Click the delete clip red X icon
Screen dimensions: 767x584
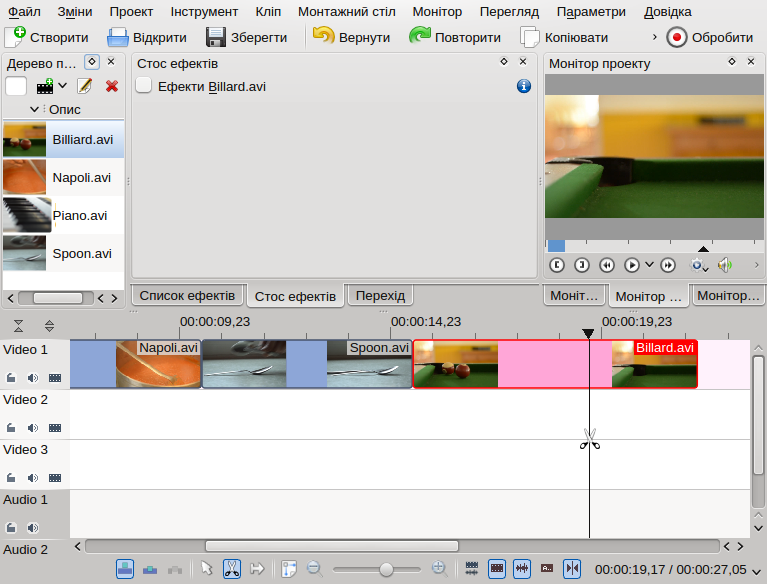pos(112,86)
